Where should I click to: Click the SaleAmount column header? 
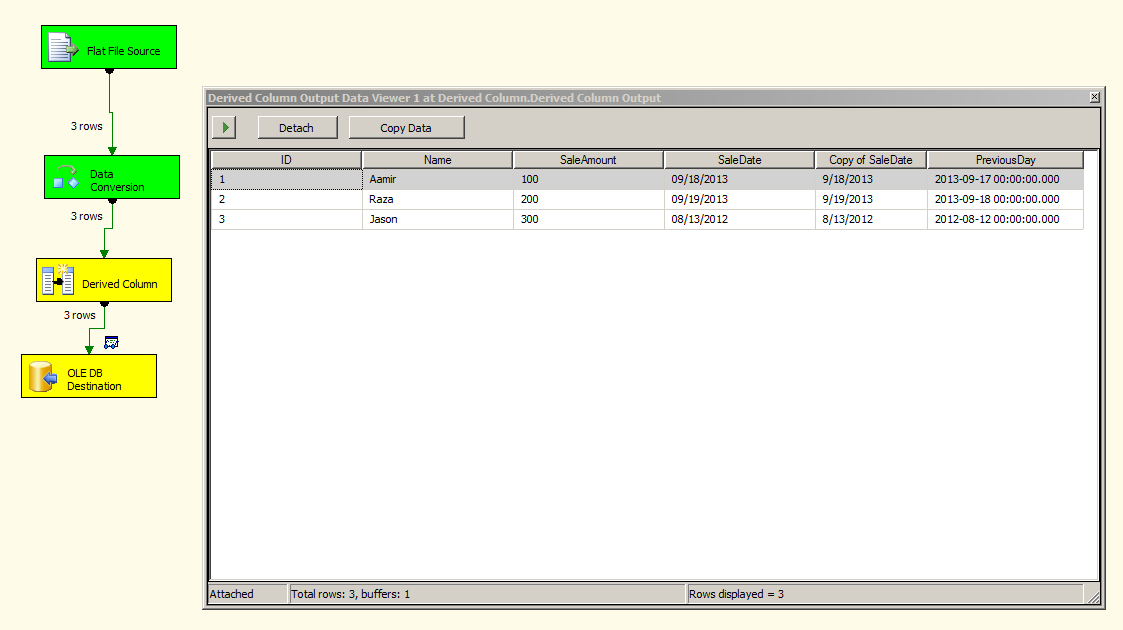coord(587,159)
